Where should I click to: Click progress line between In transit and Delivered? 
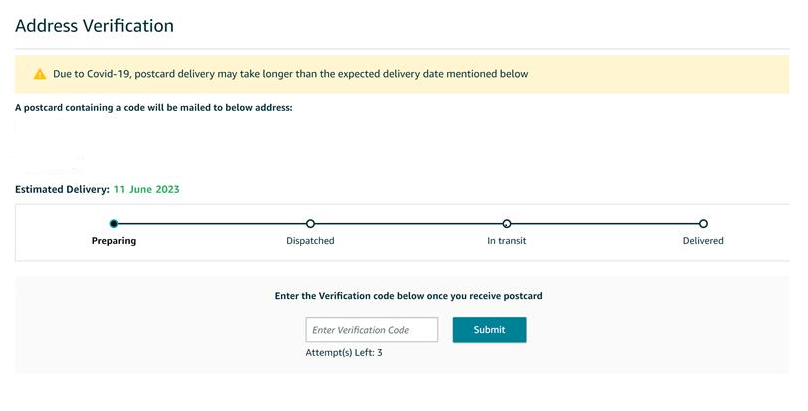(604, 224)
